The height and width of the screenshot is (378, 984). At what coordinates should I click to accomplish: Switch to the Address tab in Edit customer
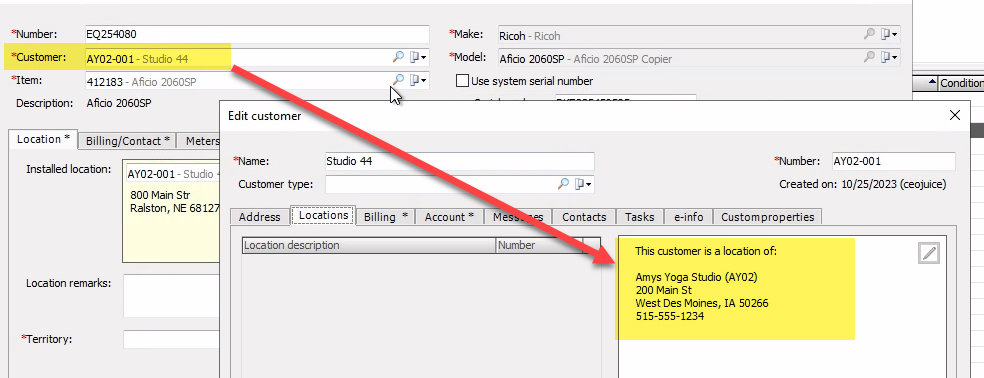tap(260, 217)
